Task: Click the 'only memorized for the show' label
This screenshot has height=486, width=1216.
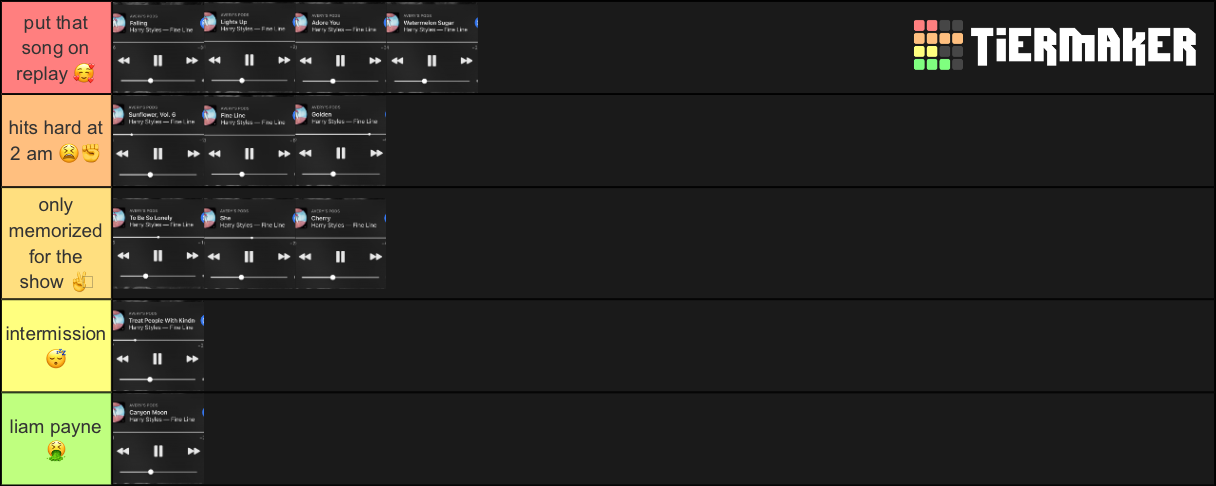Action: [56, 243]
